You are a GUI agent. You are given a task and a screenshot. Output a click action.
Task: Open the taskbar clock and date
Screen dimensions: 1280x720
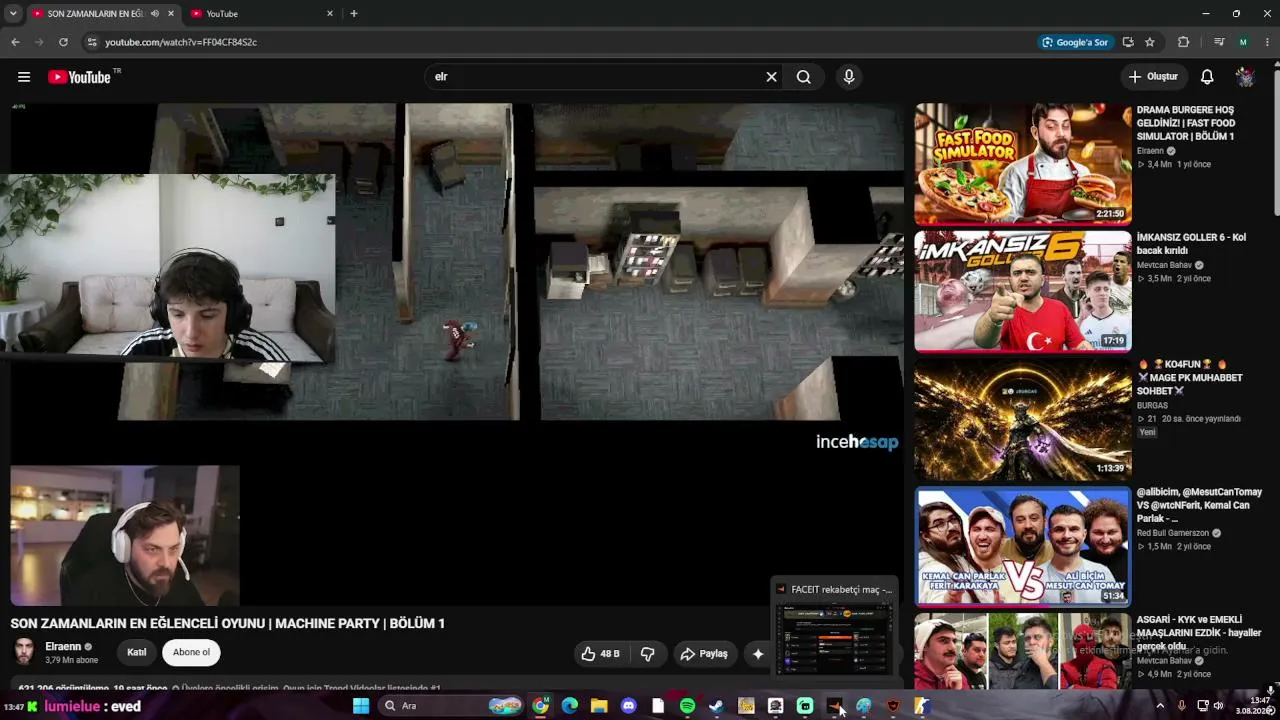click(x=1255, y=706)
